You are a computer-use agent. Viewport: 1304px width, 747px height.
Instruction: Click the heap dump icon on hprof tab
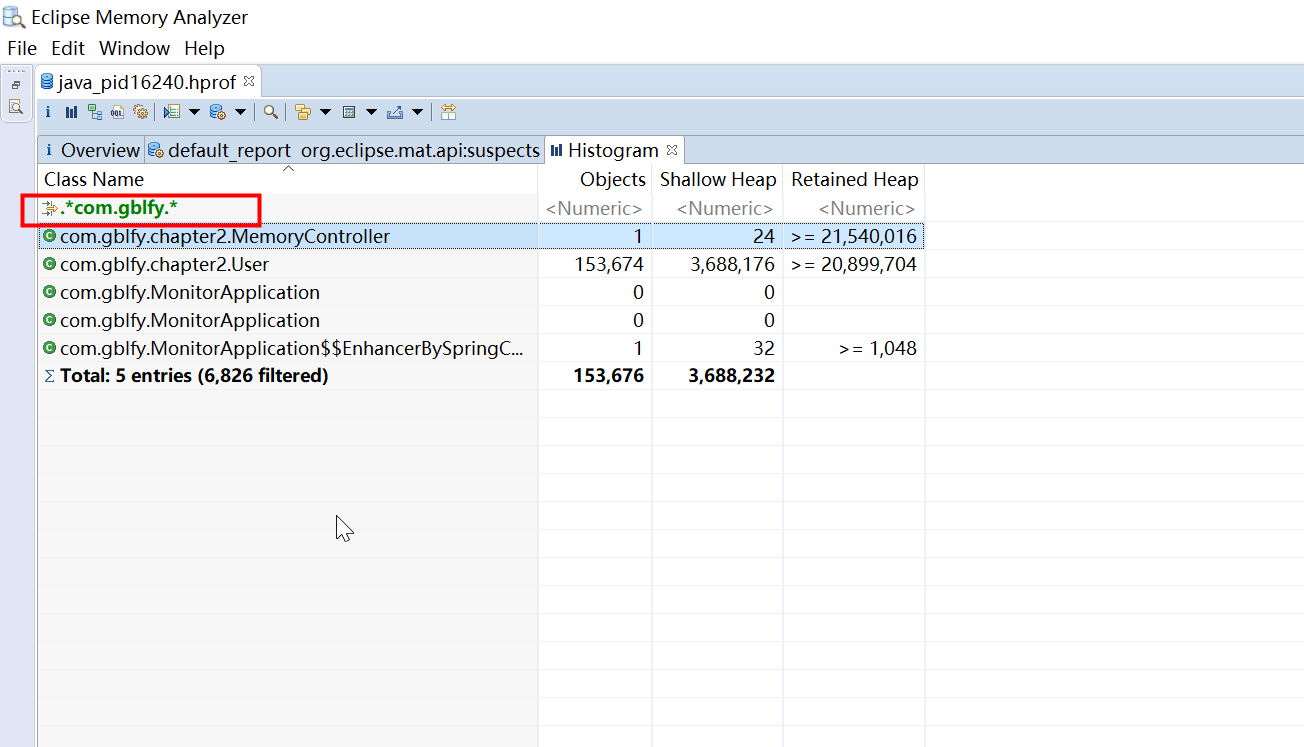[x=48, y=82]
